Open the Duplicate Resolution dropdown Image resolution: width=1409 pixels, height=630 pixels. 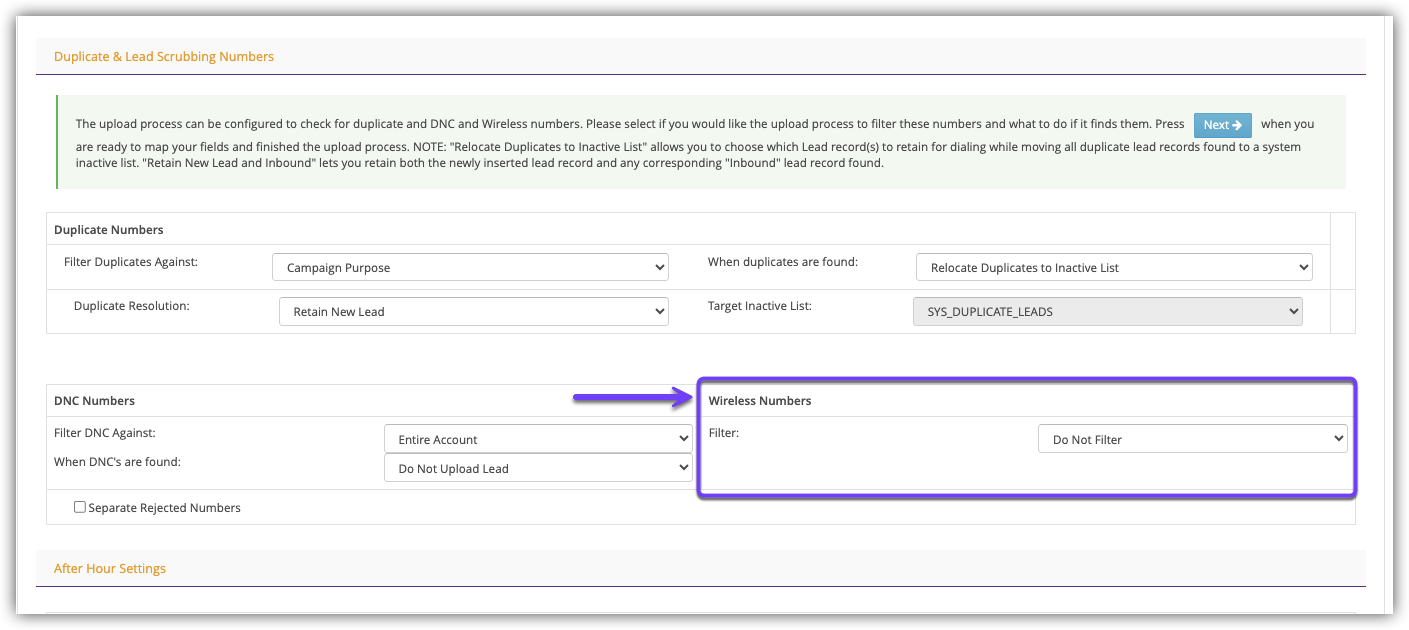[x=473, y=312]
